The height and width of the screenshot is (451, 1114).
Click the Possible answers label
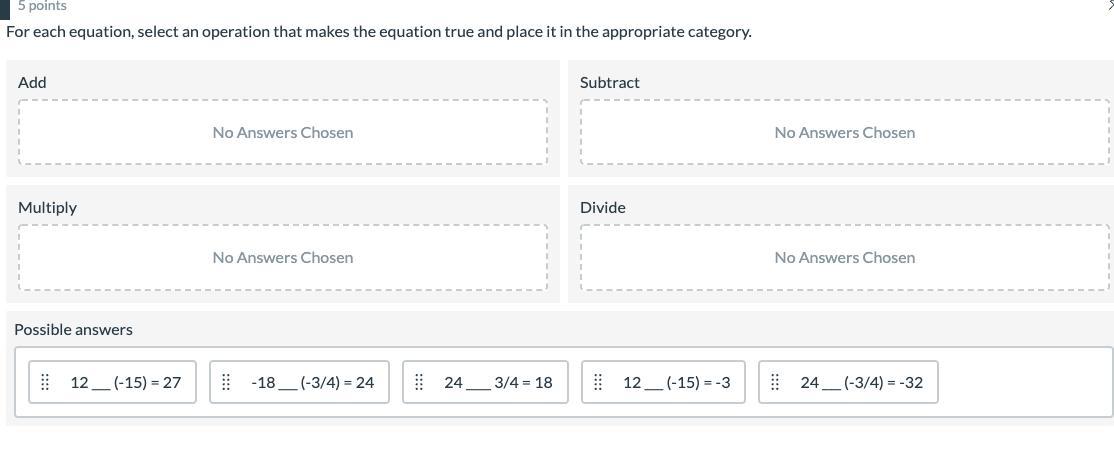(x=73, y=330)
